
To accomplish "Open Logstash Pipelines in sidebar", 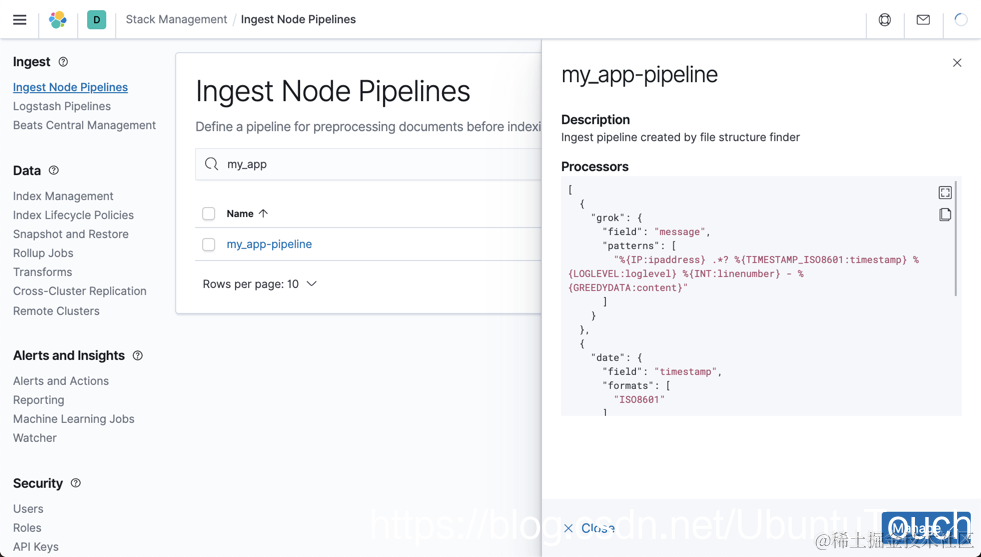I will tap(62, 106).
